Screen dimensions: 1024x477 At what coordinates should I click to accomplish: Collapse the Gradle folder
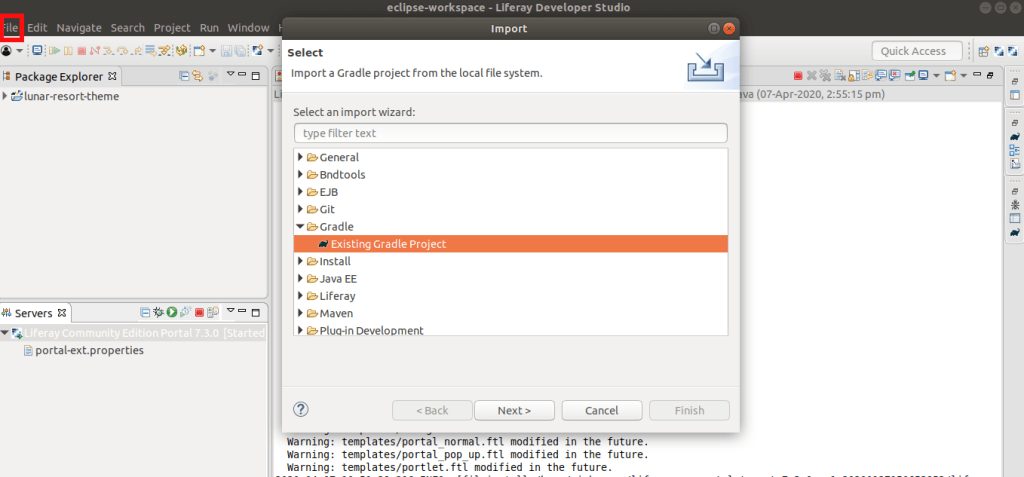click(x=300, y=227)
